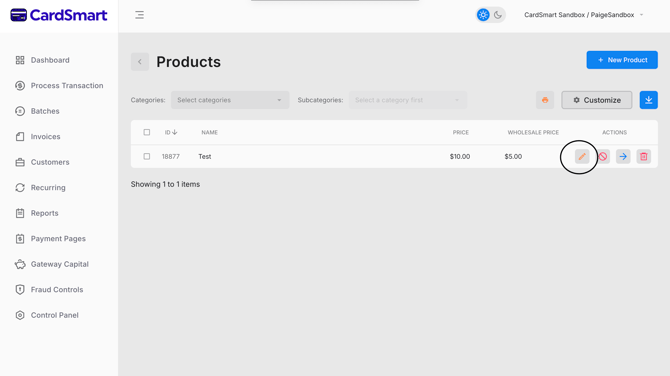Viewport: 670px width, 376px height.
Task: Check the checkbox for product 18877
Action: [x=147, y=156]
